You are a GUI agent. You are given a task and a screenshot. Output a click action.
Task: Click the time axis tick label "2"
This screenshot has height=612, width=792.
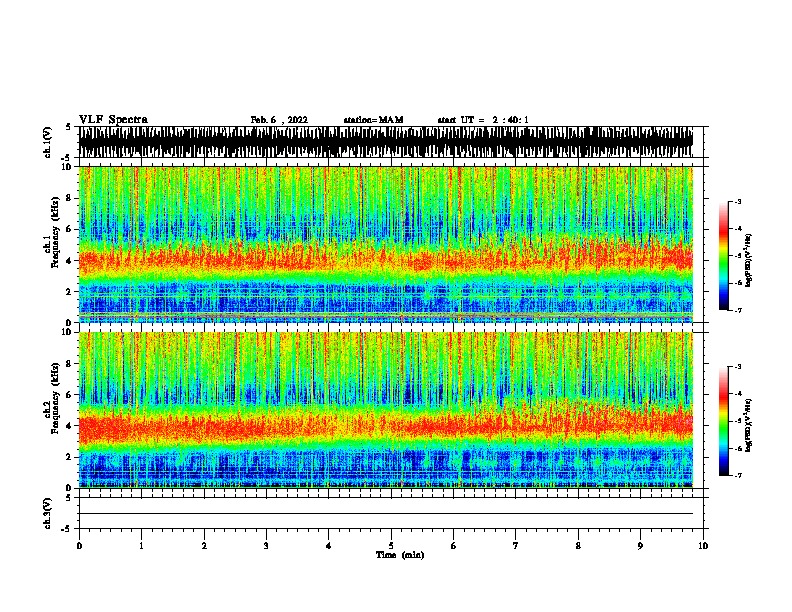tap(204, 546)
